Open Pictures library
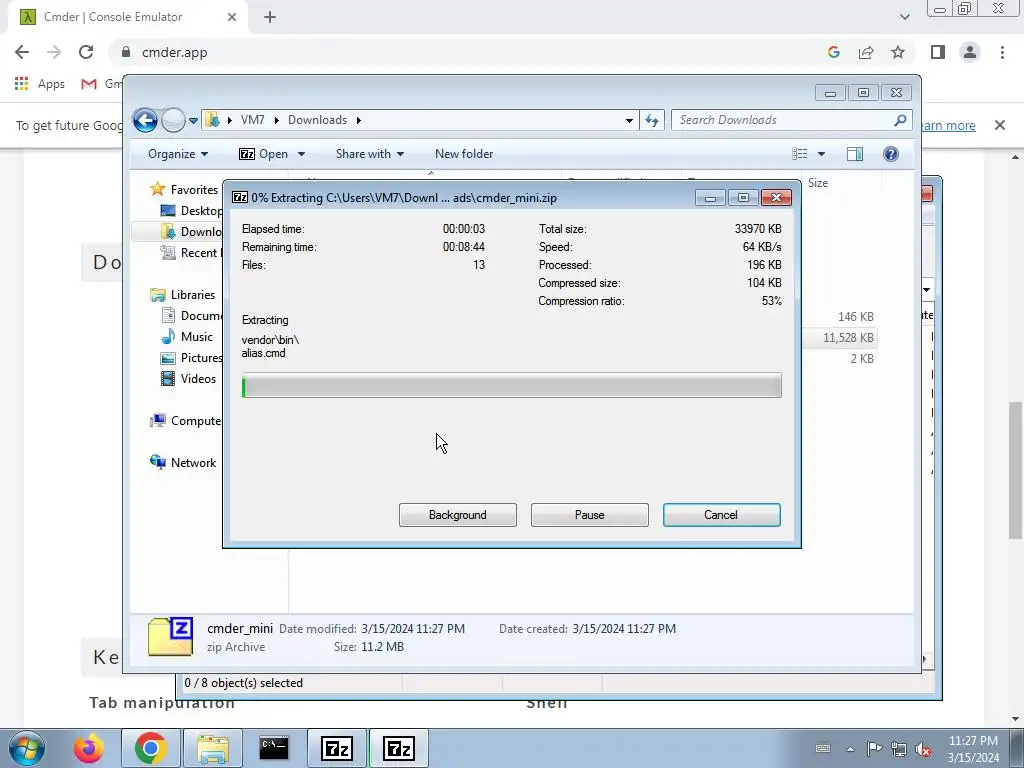Screen dimensions: 1024x768 click(191, 358)
